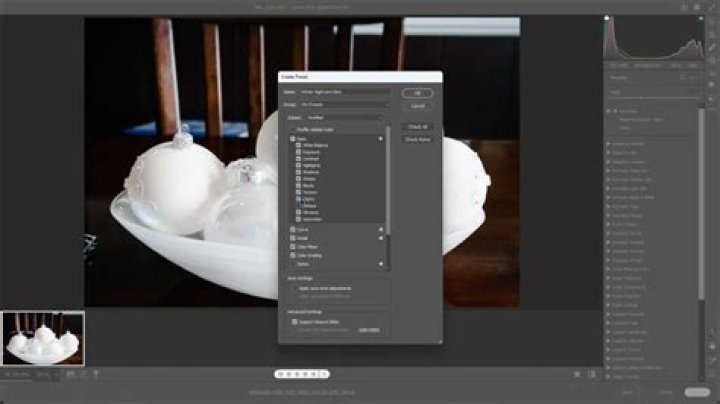Toggle shadow clipping warning on histogram
The height and width of the screenshot is (404, 720).
607,18
